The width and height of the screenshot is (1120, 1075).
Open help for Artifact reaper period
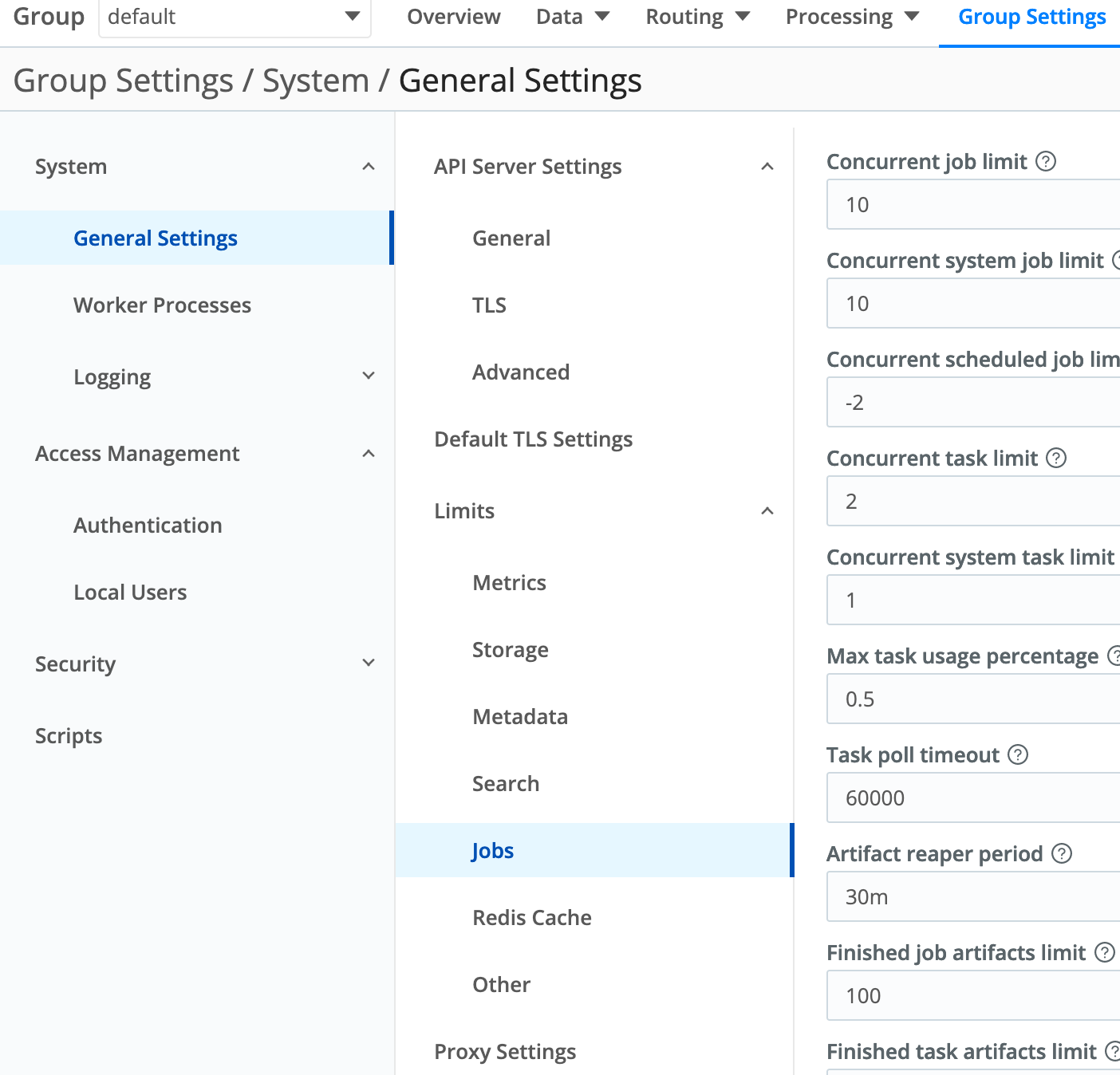[x=1061, y=853]
